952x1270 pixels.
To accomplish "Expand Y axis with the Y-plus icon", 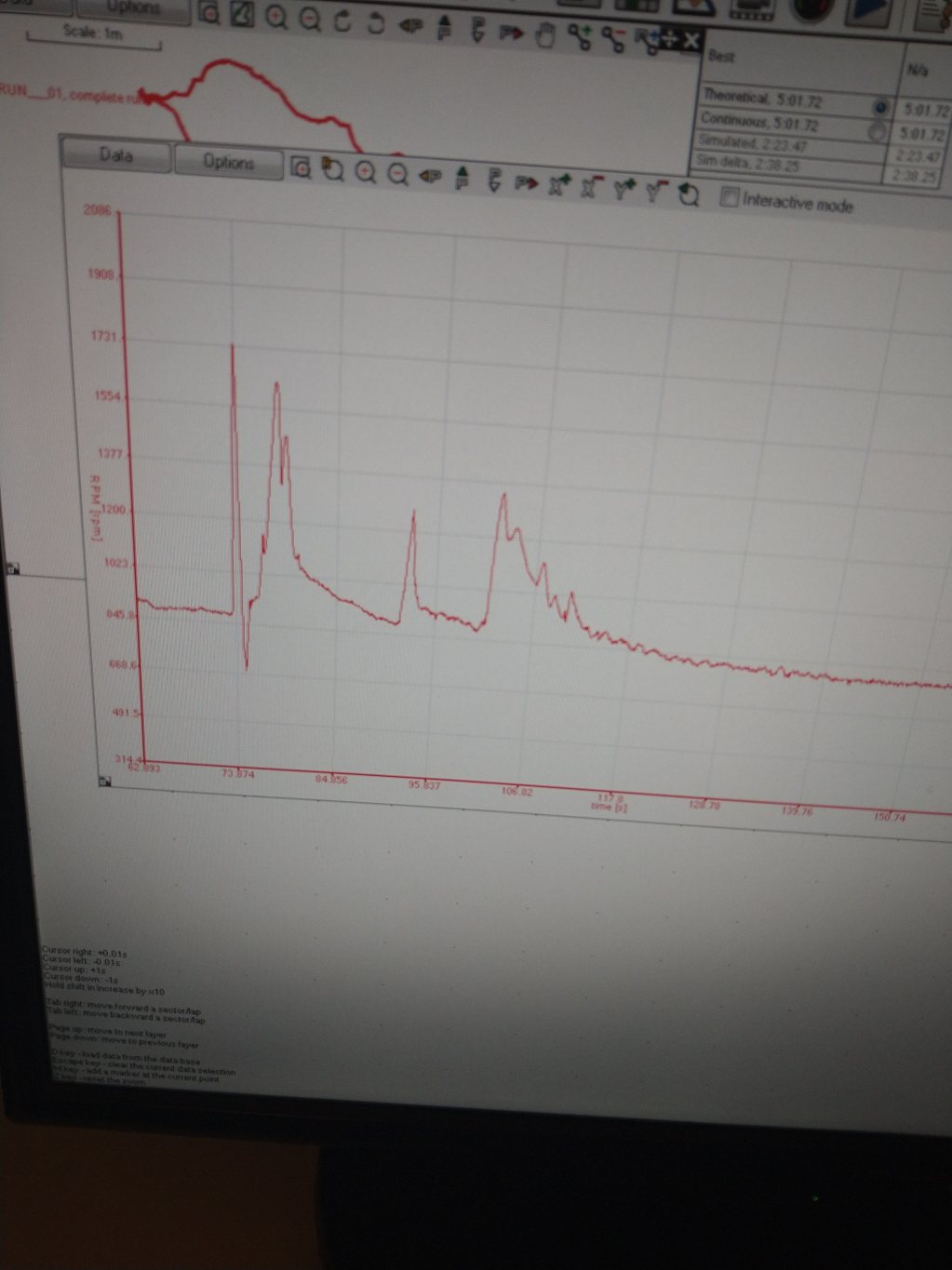I will click(x=623, y=191).
